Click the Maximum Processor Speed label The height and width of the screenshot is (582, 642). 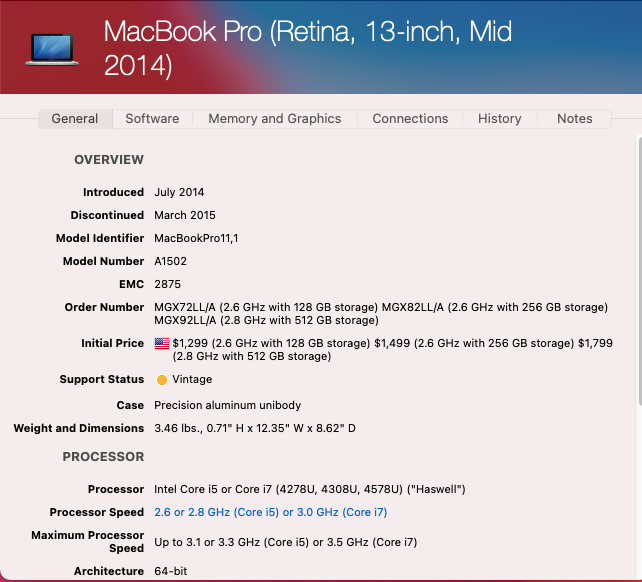coord(88,542)
